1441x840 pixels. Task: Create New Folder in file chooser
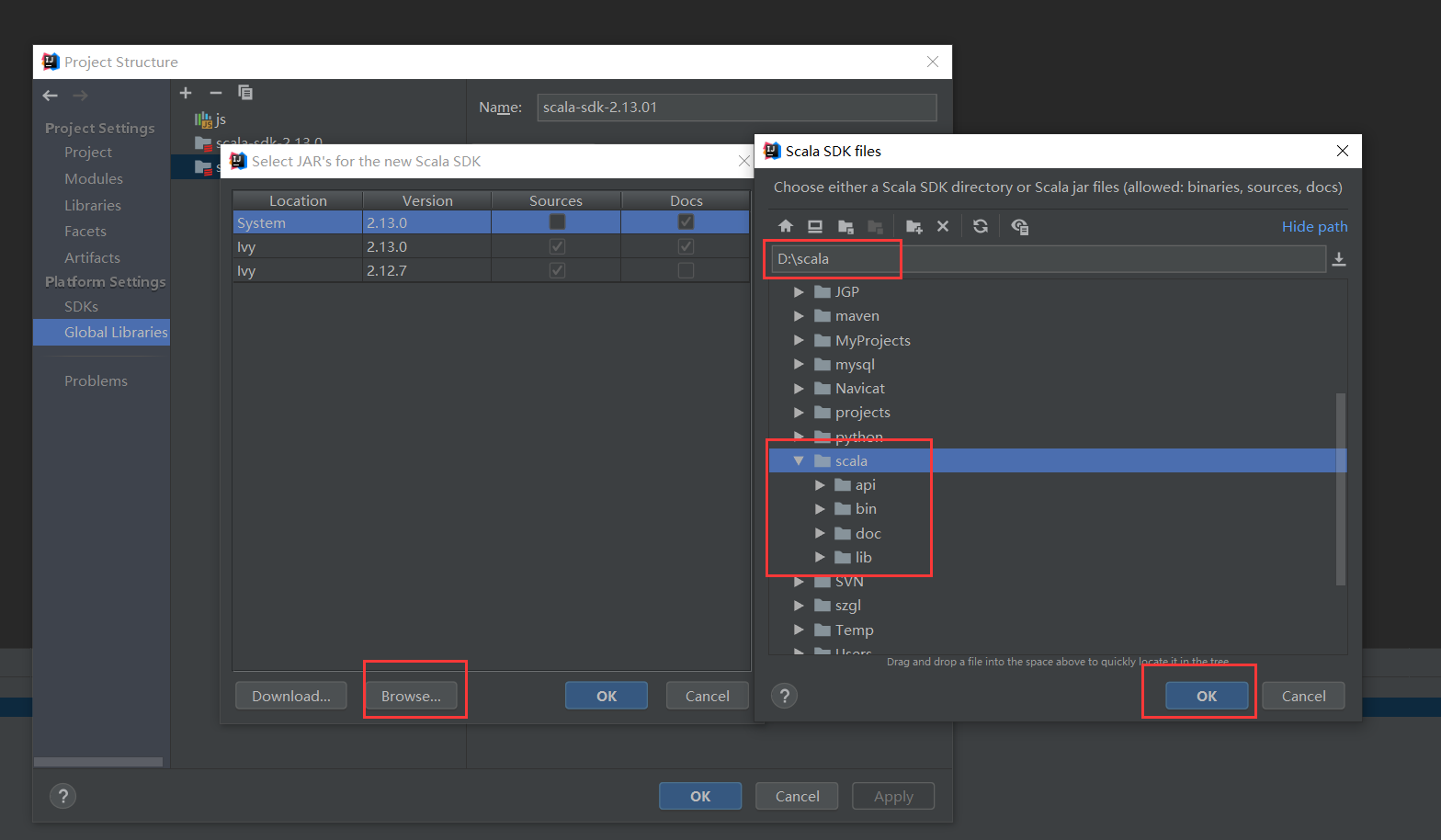click(913, 226)
